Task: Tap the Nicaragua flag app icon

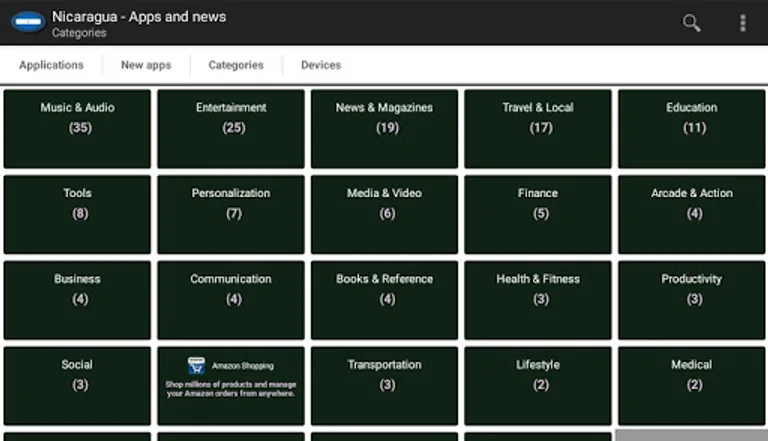Action: pos(28,22)
